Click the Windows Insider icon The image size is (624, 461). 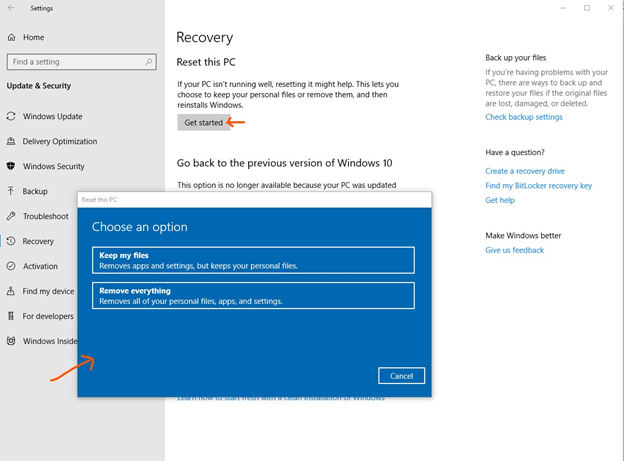(x=11, y=341)
